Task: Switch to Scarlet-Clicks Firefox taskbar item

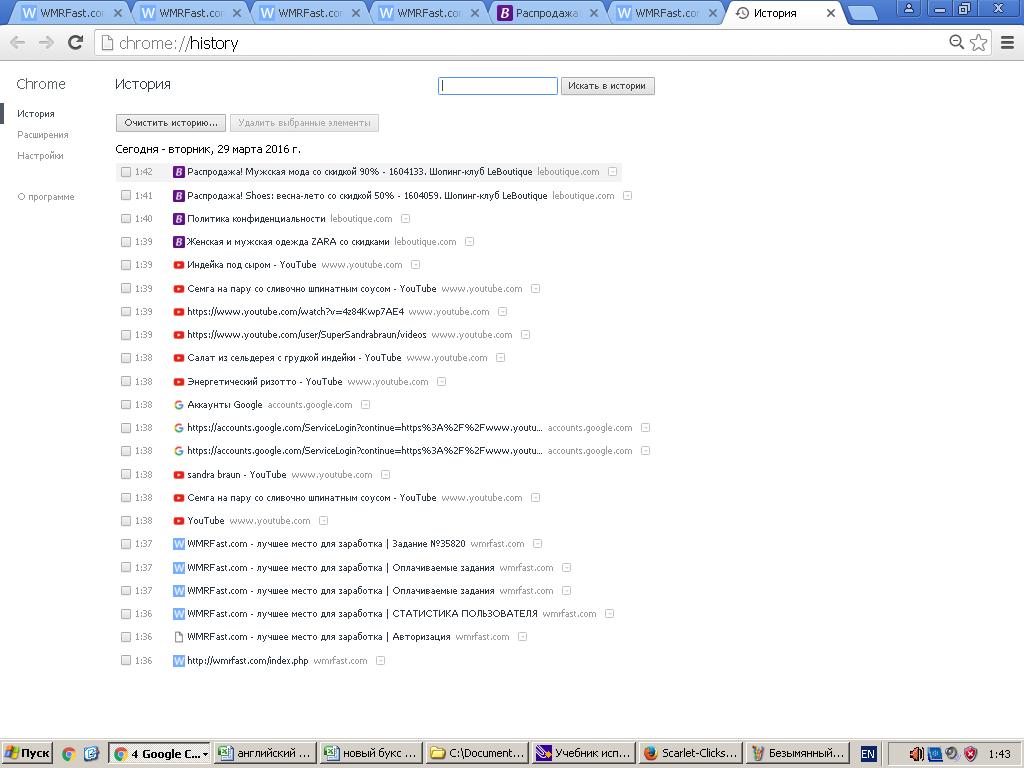Action: click(x=690, y=754)
